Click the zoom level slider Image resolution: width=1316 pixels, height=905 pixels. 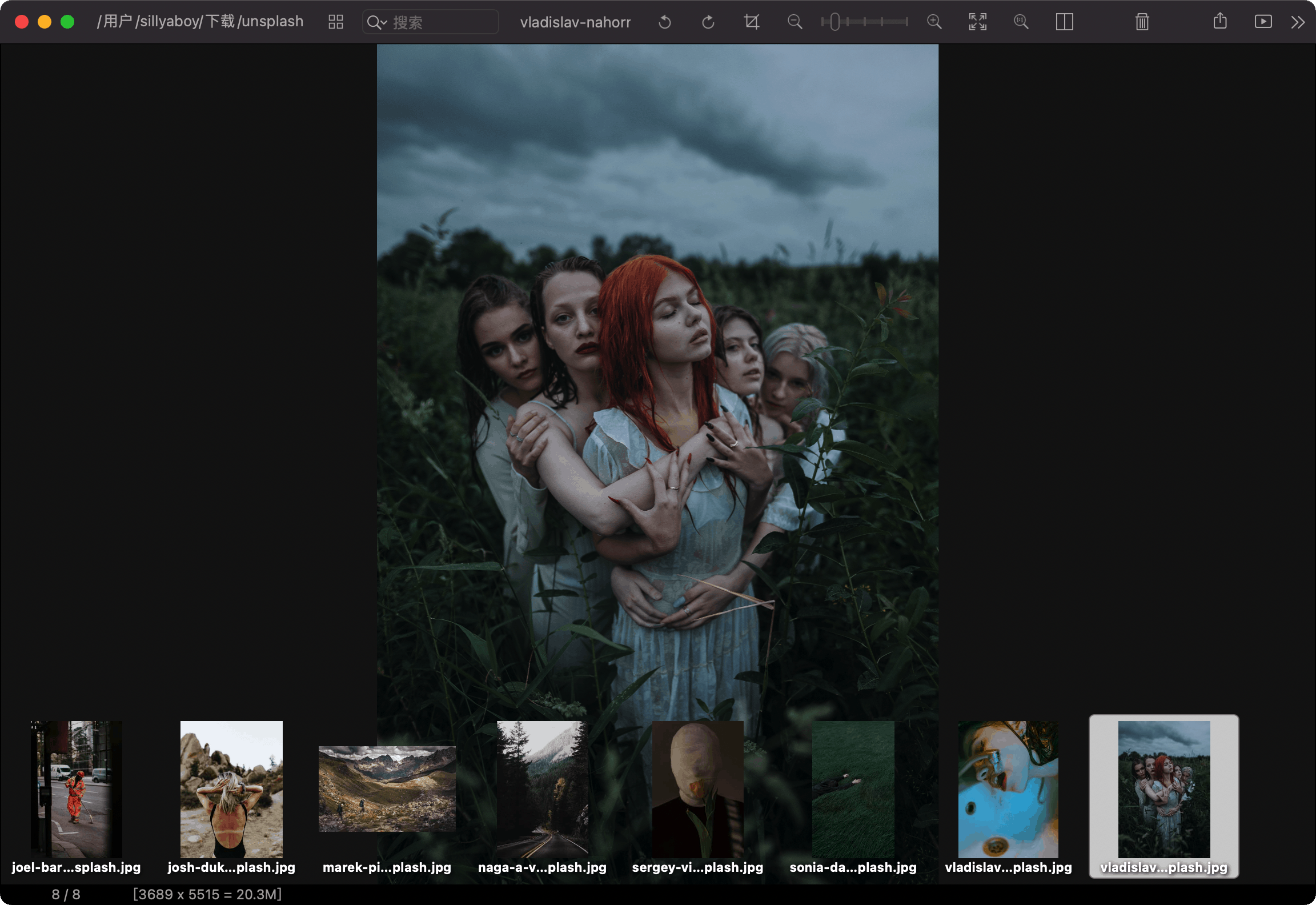864,22
